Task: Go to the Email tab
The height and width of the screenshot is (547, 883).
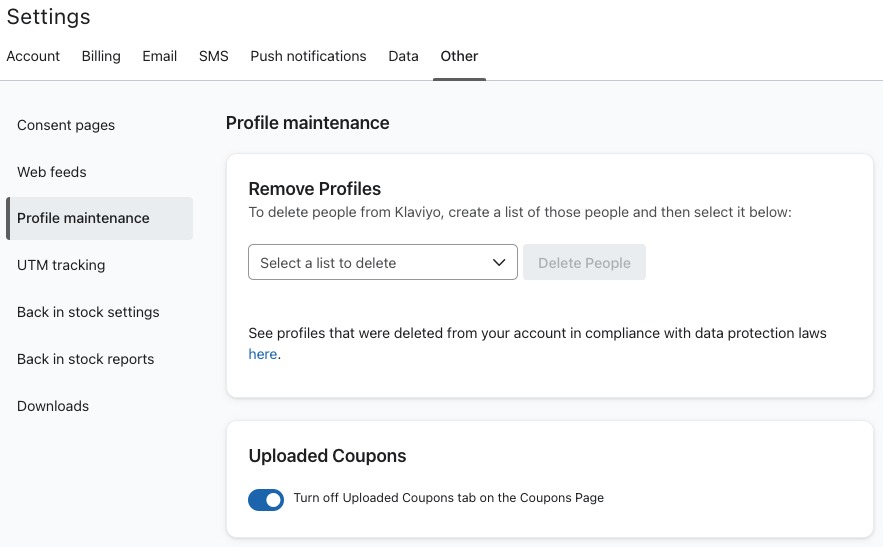Action: click(x=159, y=56)
